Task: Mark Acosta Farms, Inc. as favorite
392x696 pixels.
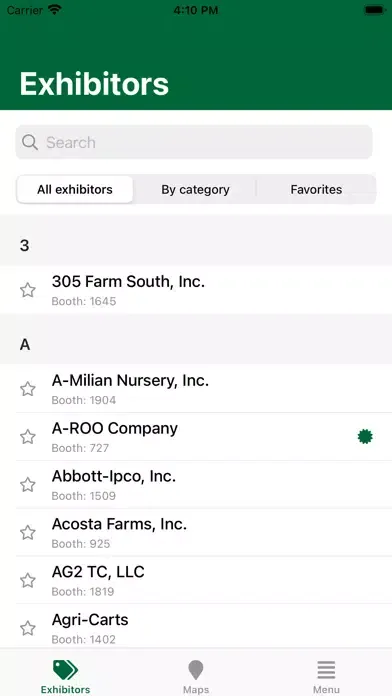Action: 28,532
